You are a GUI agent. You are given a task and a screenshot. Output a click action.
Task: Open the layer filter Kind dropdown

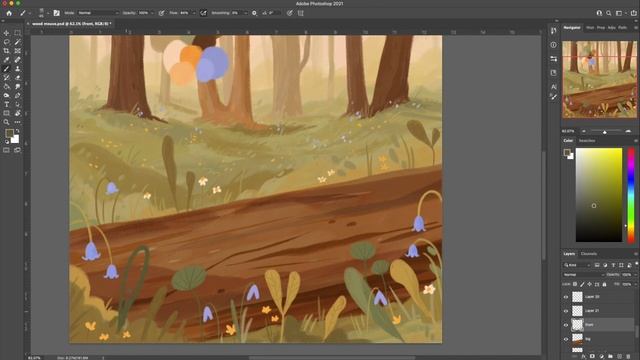pyautogui.click(x=577, y=265)
